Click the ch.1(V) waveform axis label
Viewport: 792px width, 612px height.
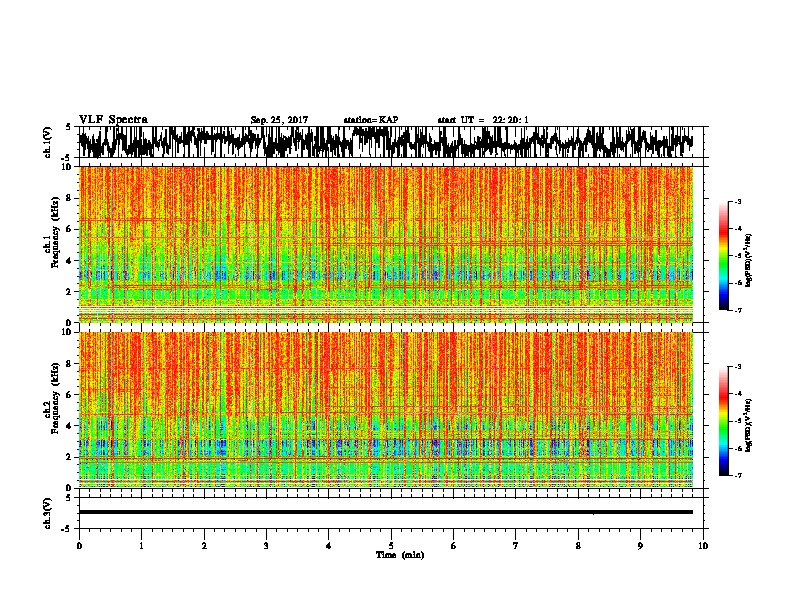pos(47,142)
